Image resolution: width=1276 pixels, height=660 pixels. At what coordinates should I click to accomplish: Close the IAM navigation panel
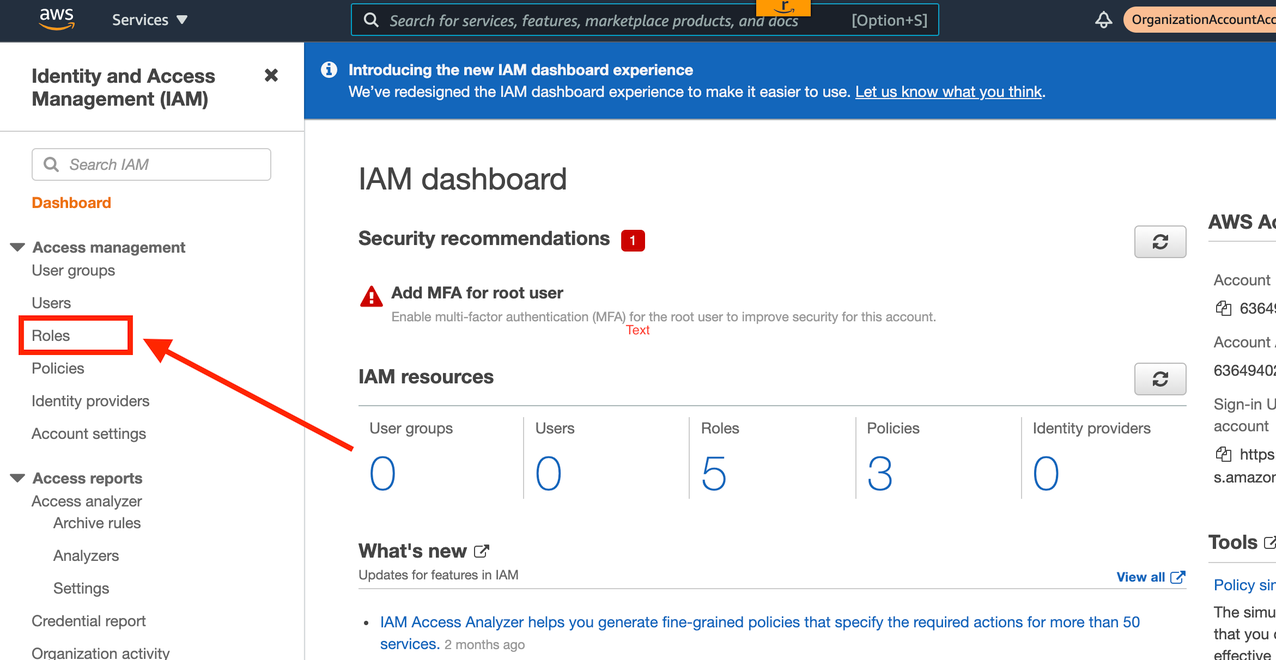pyautogui.click(x=271, y=75)
